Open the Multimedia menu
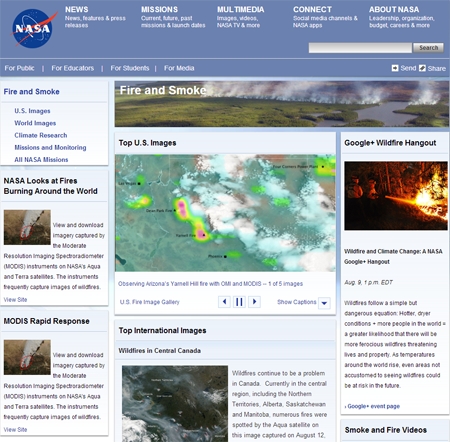The height and width of the screenshot is (442, 450). [240, 9]
